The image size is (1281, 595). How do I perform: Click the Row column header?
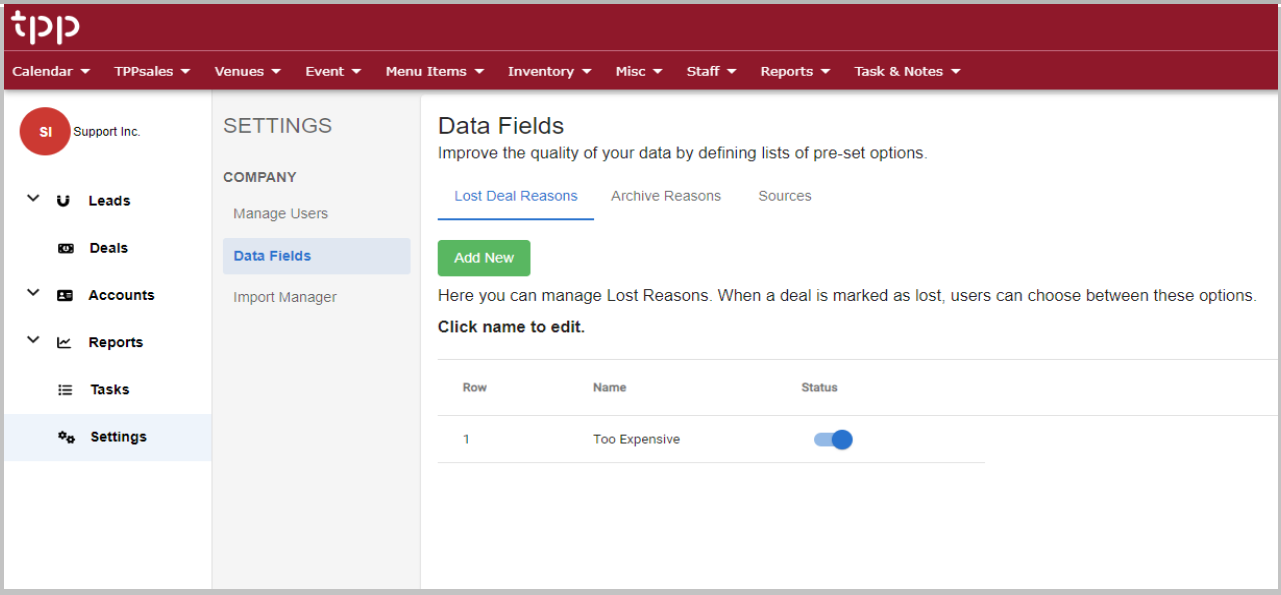click(x=475, y=387)
